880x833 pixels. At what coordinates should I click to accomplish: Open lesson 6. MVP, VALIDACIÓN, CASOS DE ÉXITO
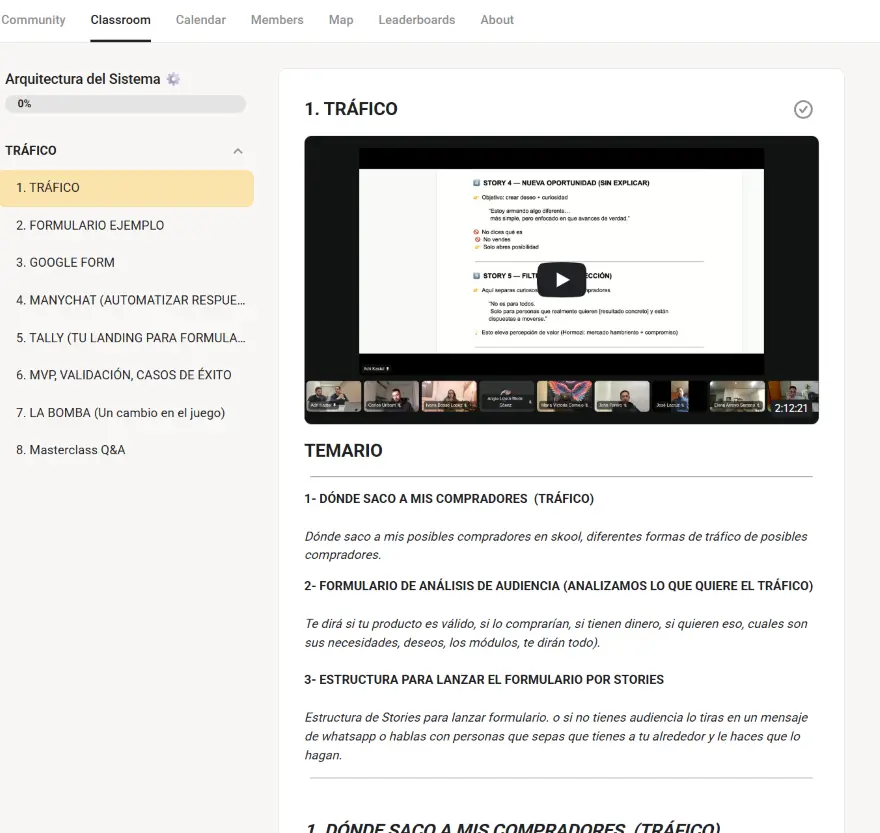point(123,375)
